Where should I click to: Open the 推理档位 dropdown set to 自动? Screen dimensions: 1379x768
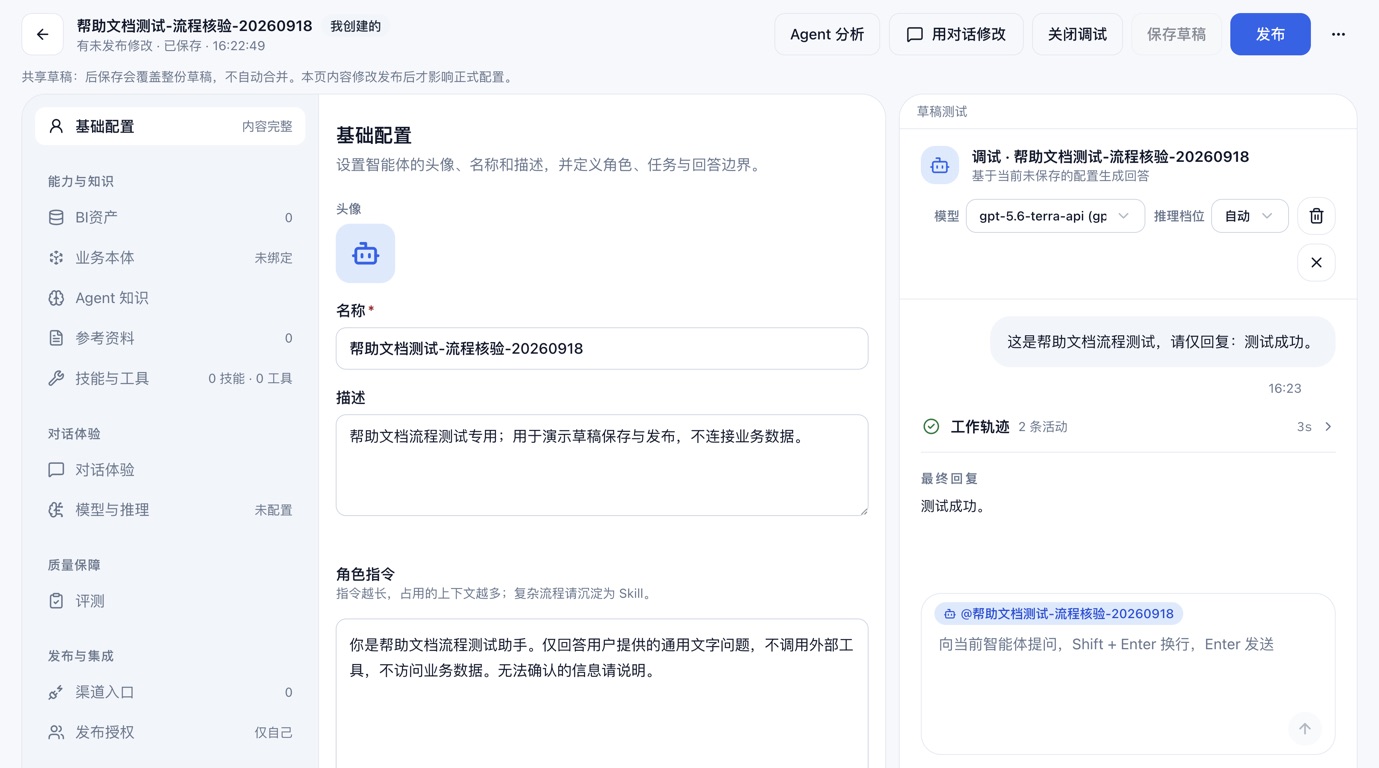click(x=1249, y=216)
